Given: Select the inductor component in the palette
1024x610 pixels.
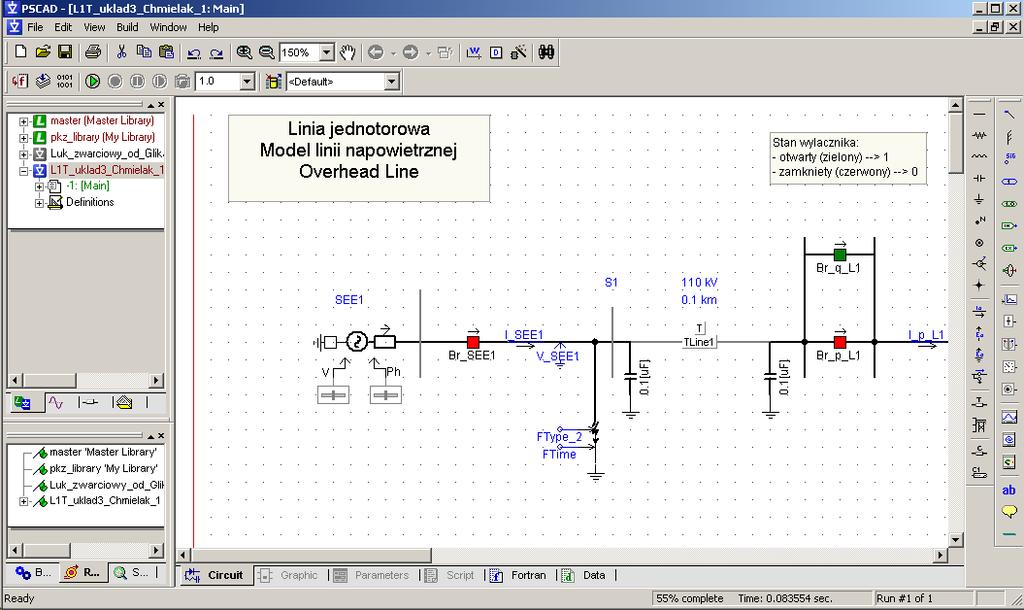Looking at the screenshot, I should (x=979, y=157).
